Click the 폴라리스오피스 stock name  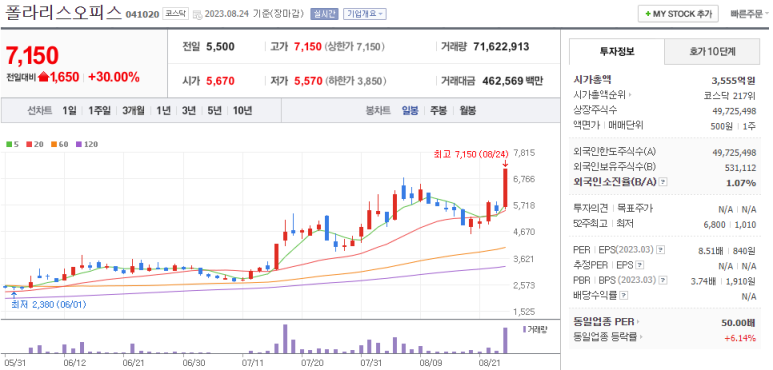(63, 12)
